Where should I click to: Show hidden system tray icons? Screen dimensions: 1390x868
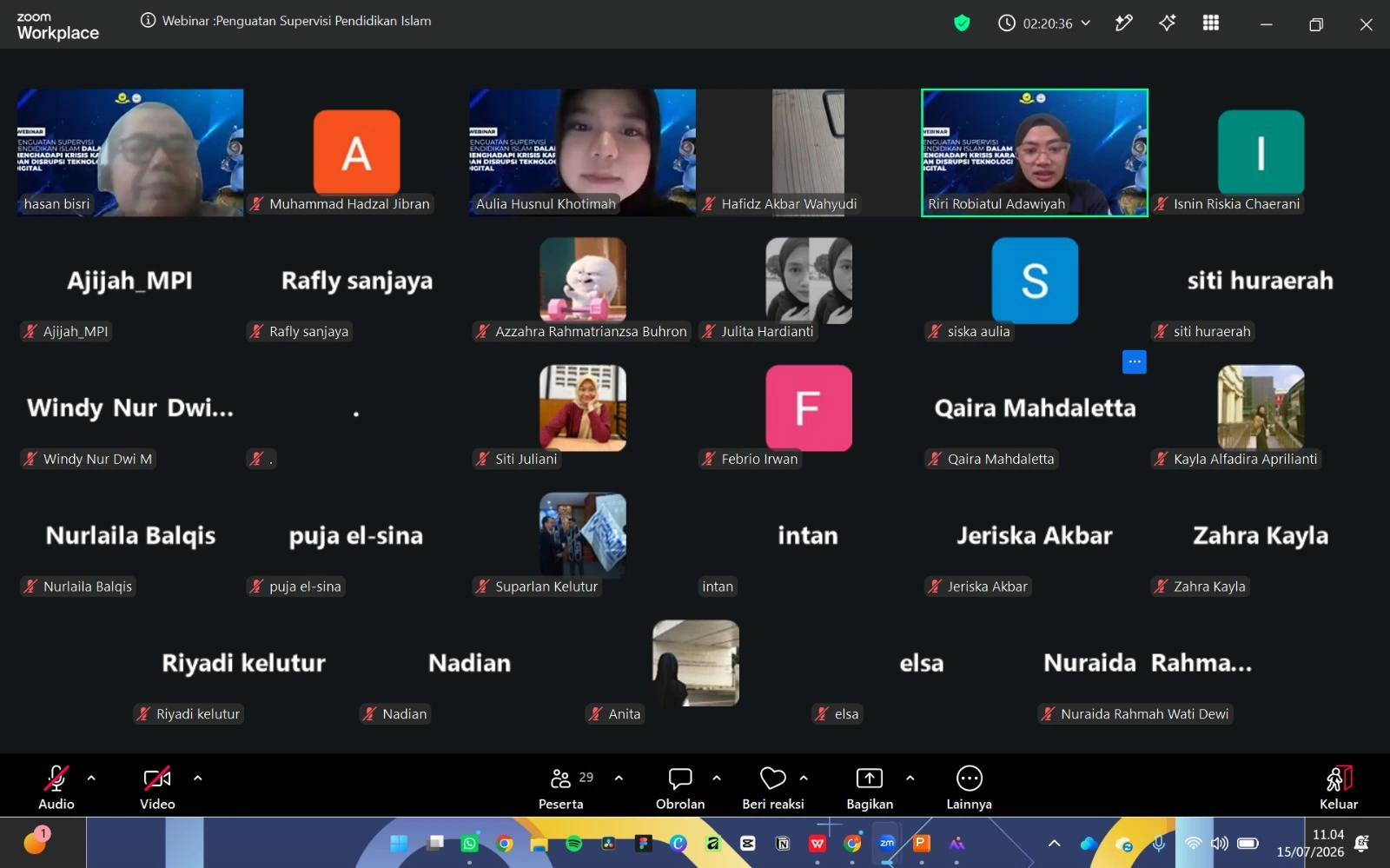coord(1054,843)
